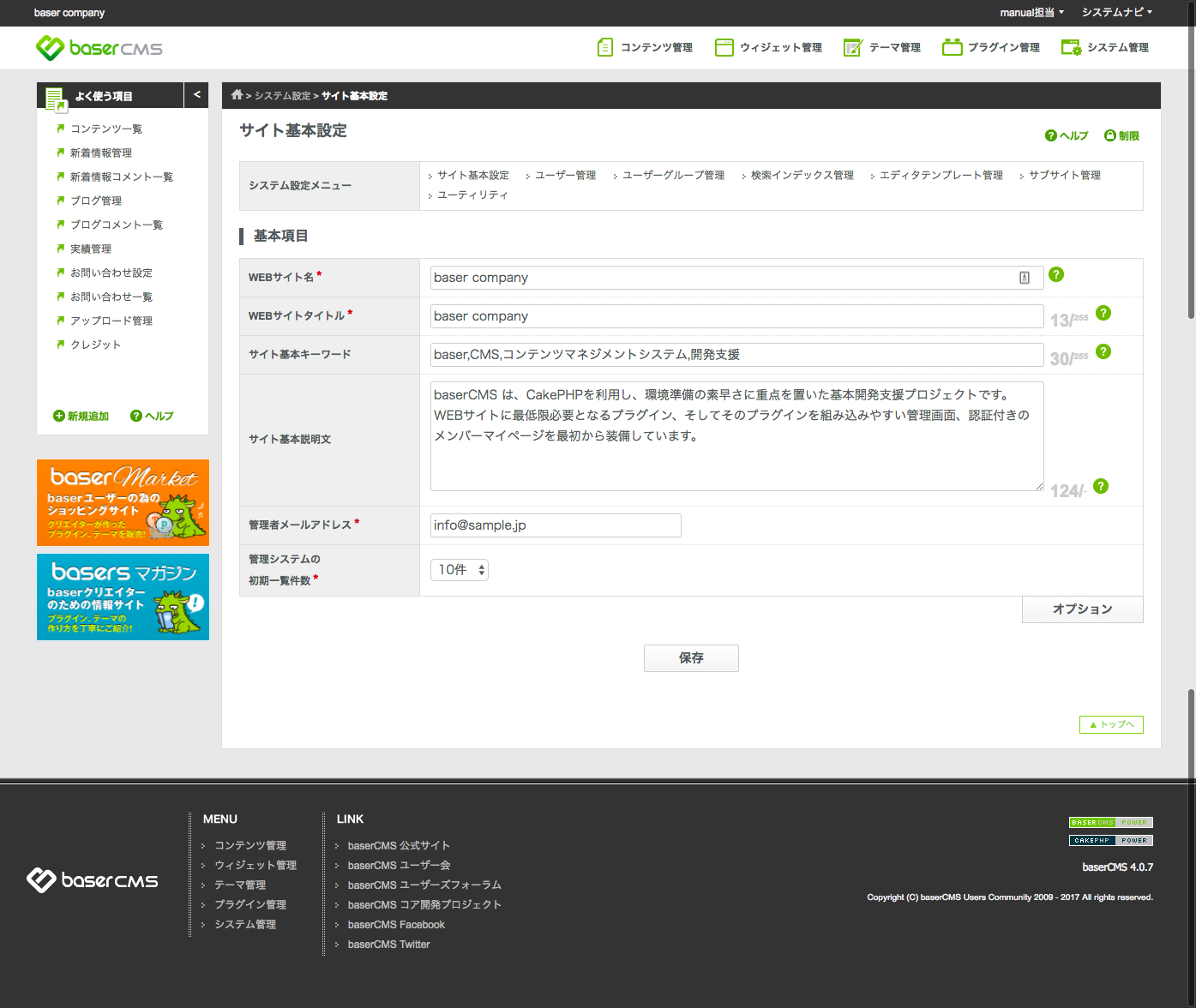
Task: Click help icon beside サイト基本説明文 textarea
Action: (1101, 486)
